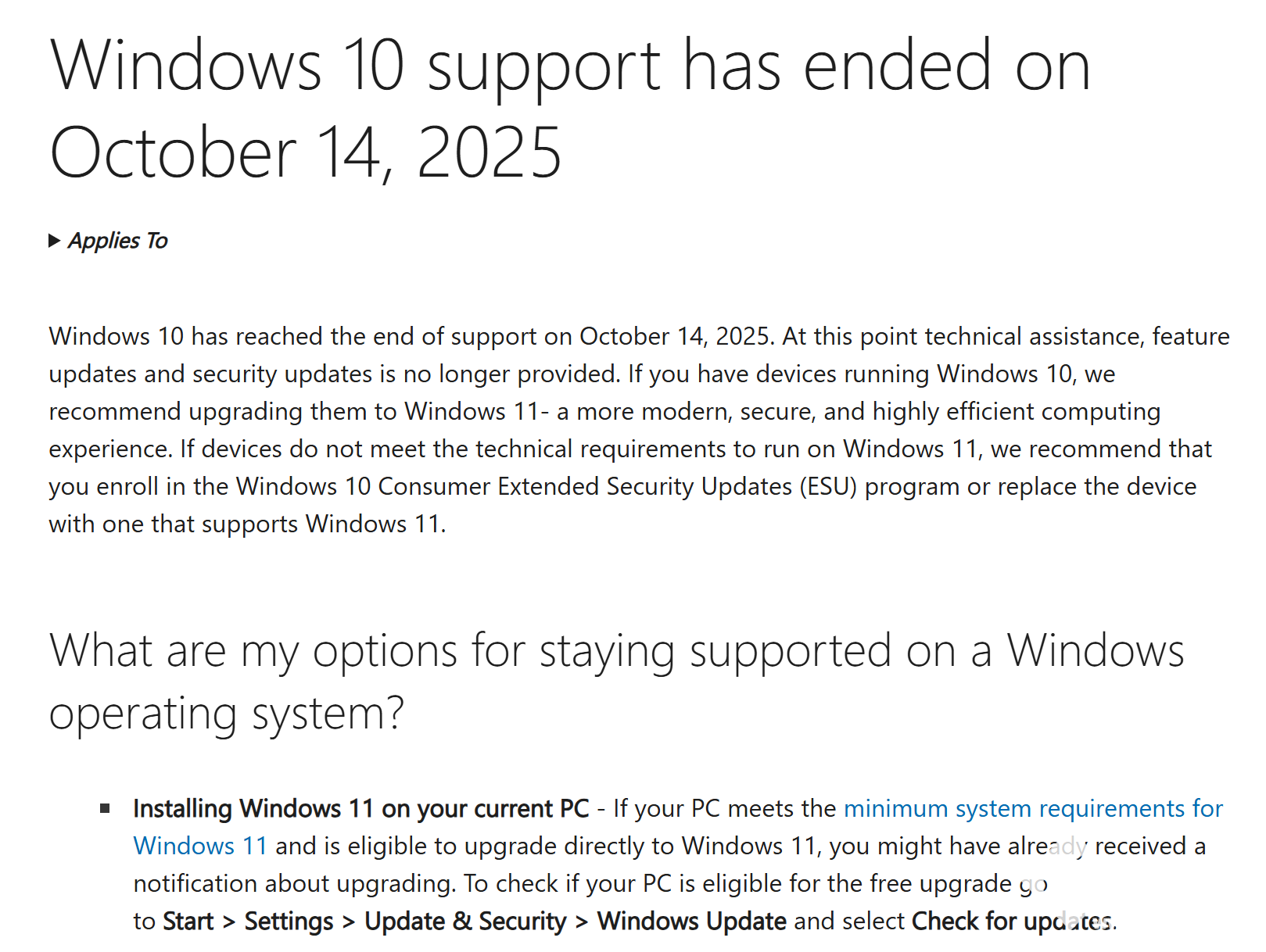Click the bold word "Start"
1266x952 pixels.
point(188,922)
